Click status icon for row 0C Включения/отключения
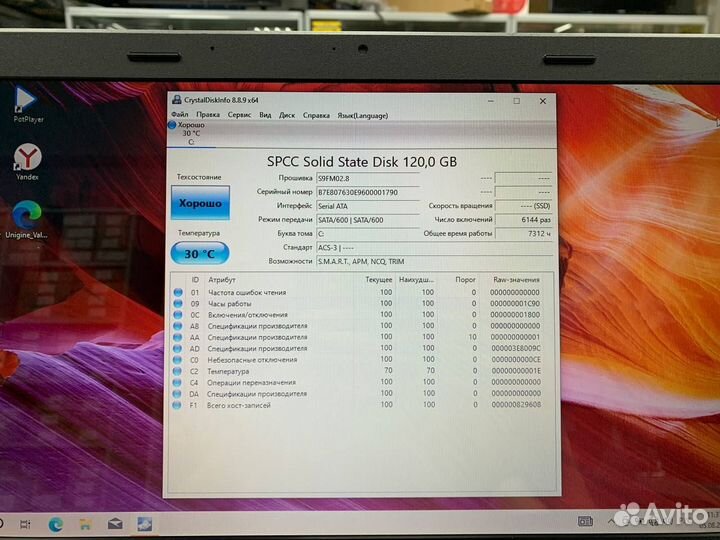This screenshot has height=540, width=720. [x=178, y=315]
